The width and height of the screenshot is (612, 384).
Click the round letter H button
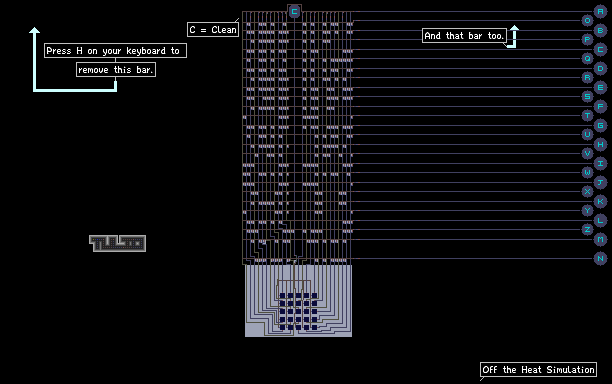coord(600,144)
